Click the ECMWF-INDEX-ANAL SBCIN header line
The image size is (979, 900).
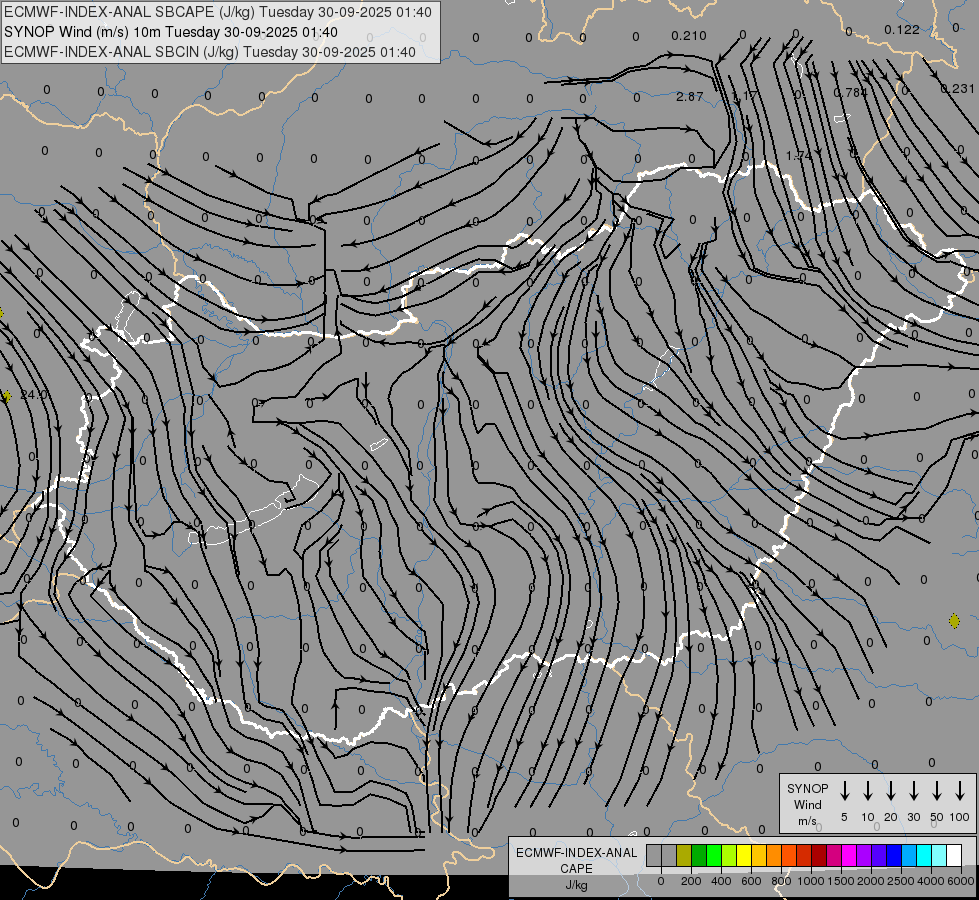coord(210,52)
